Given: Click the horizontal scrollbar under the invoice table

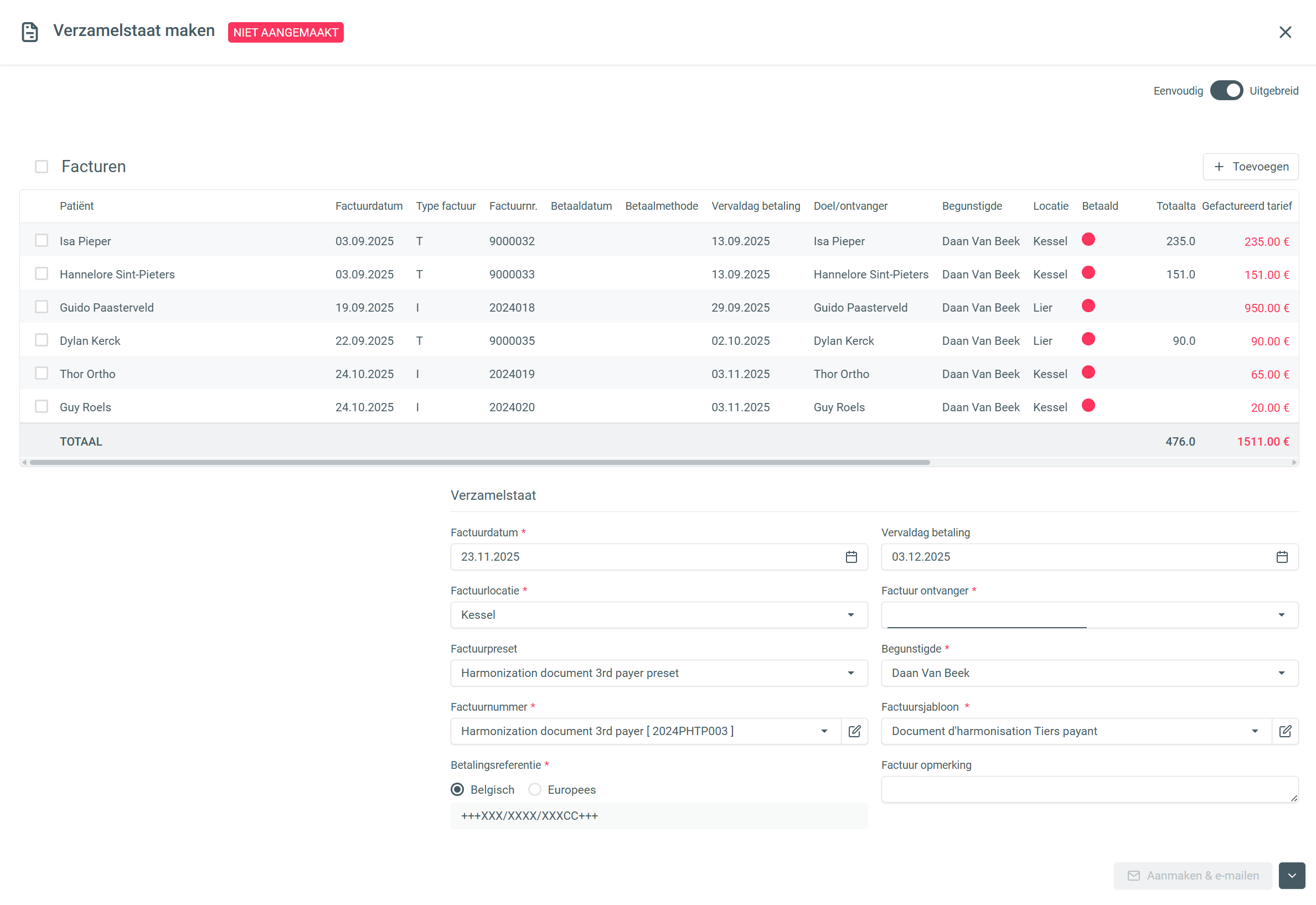Looking at the screenshot, I should point(479,463).
